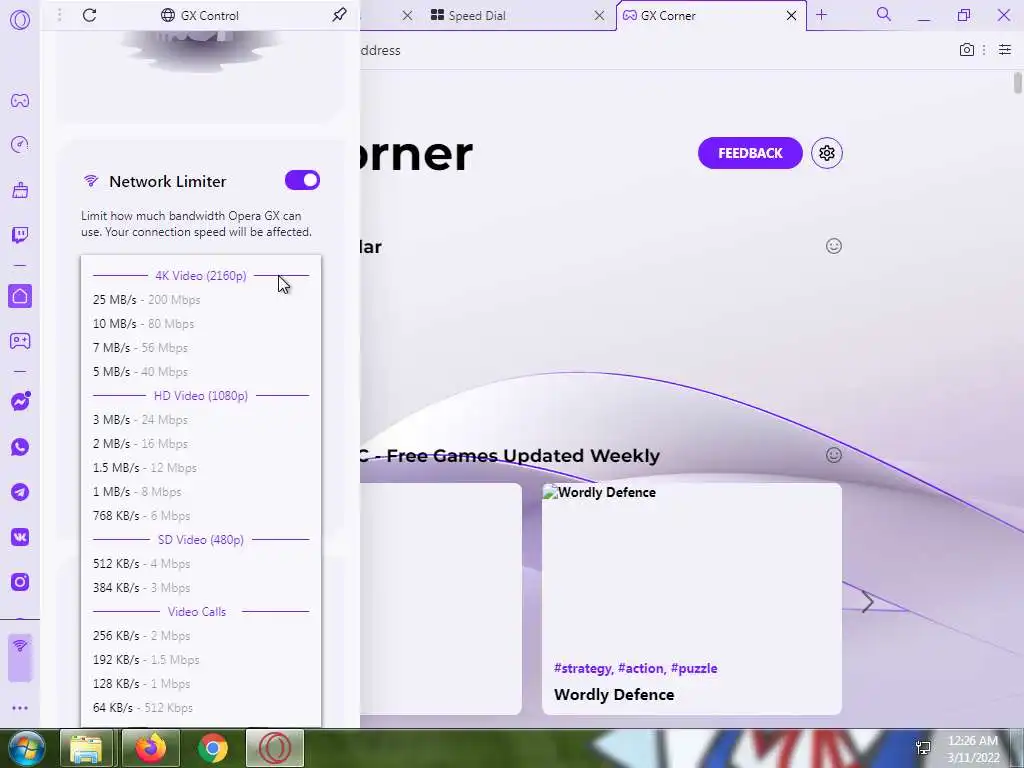Image resolution: width=1024 pixels, height=768 pixels.
Task: Open Twitch sidebar icon
Action: [20, 235]
